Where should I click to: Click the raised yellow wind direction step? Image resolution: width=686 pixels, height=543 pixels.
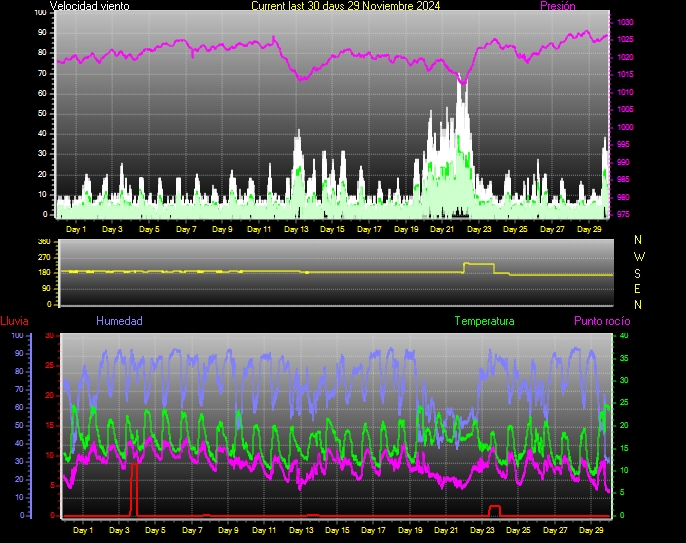coord(479,265)
